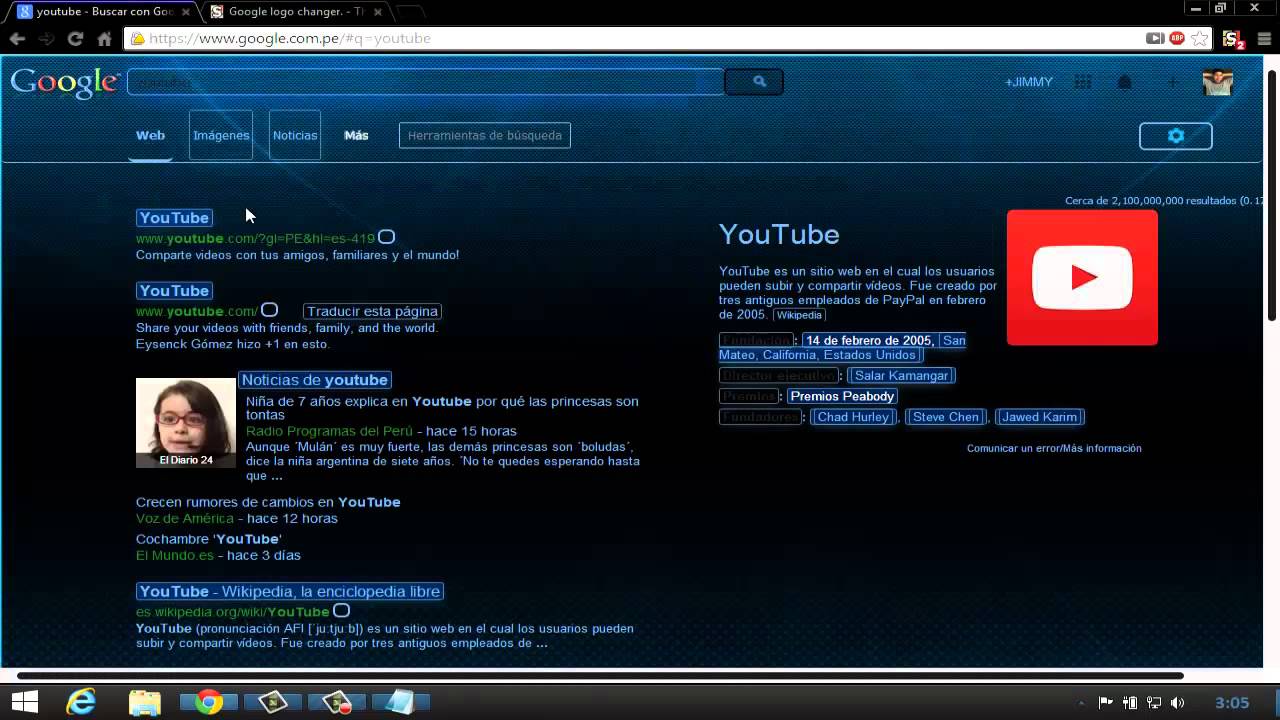Switch to the Imágenes tab

pos(221,135)
